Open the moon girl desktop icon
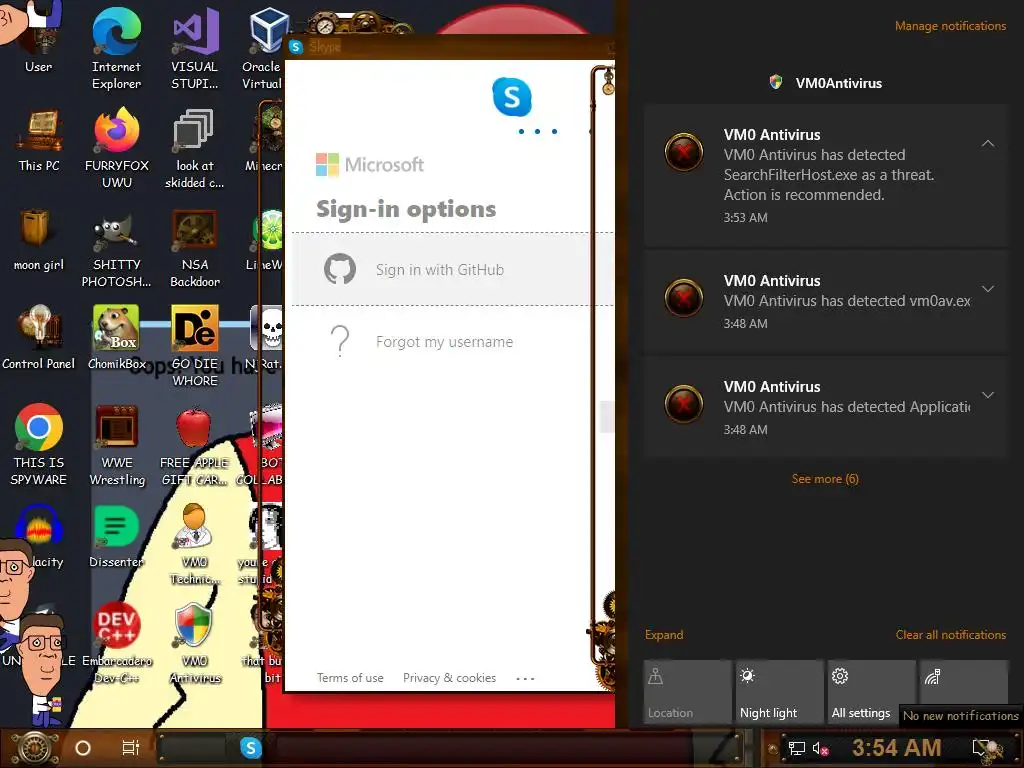Screen dimensions: 1024x768 pyautogui.click(x=39, y=240)
